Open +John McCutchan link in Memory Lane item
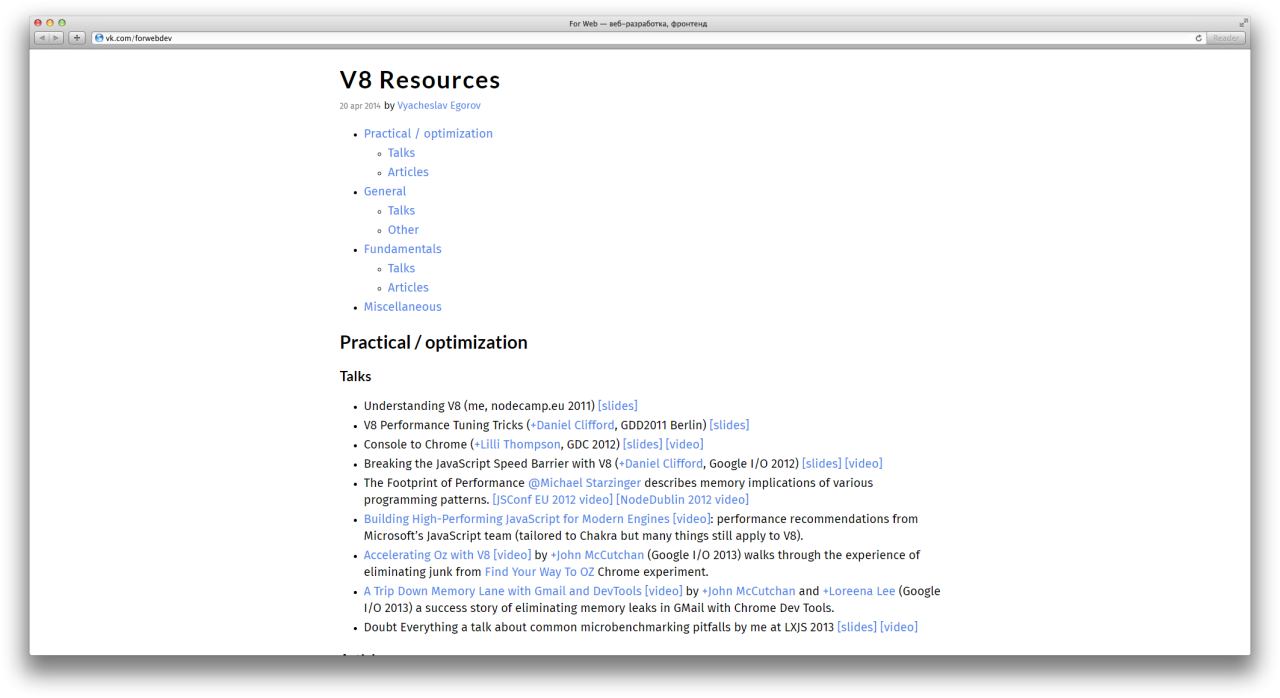This screenshot has height=698, width=1280. (x=748, y=591)
